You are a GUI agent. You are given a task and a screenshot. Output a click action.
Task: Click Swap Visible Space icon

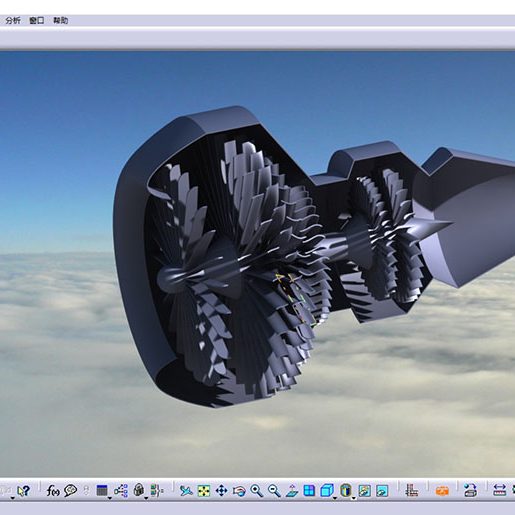point(382,490)
